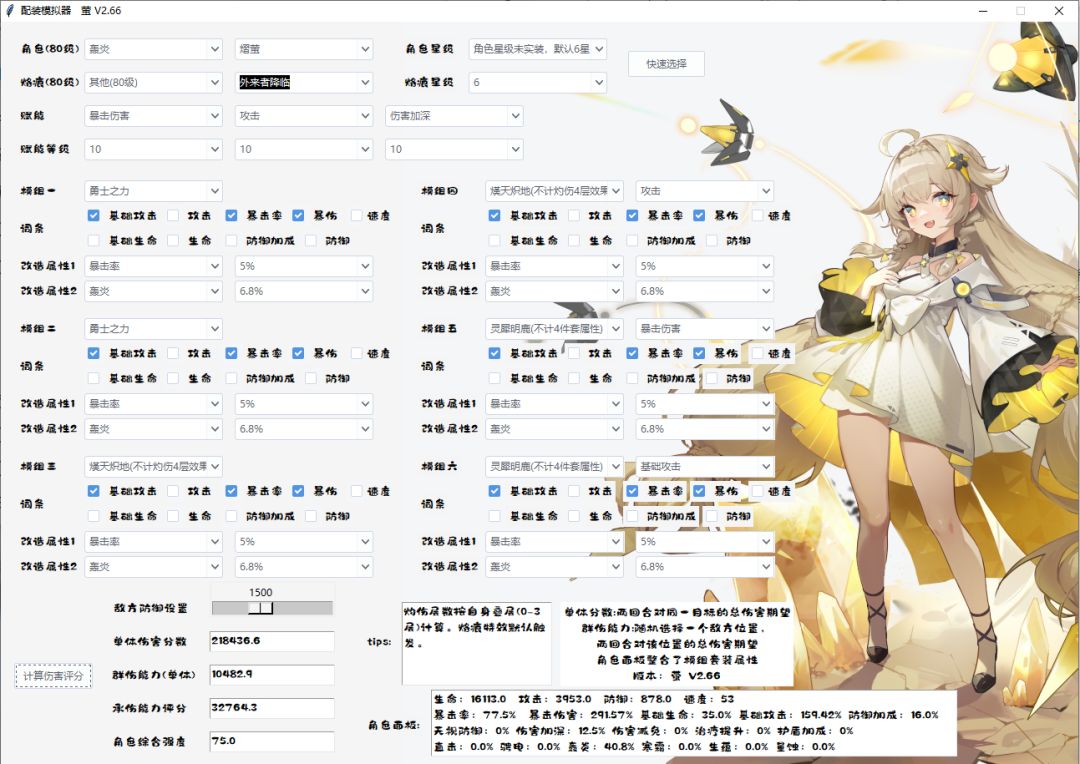This screenshot has height=764, width=1080.
Task: Uncheck 暴击率 in 模组六 词条
Action: (632, 491)
